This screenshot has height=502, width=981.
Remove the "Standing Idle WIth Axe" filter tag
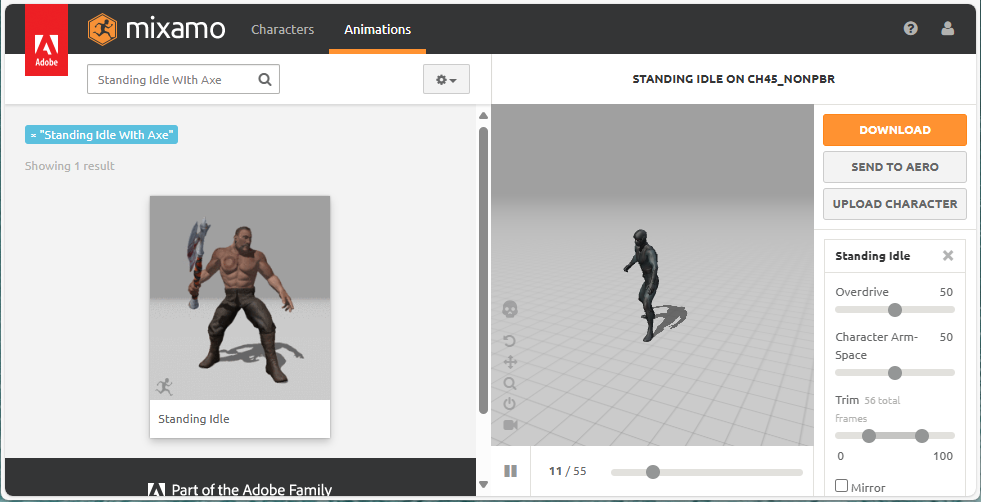[x=33, y=135]
